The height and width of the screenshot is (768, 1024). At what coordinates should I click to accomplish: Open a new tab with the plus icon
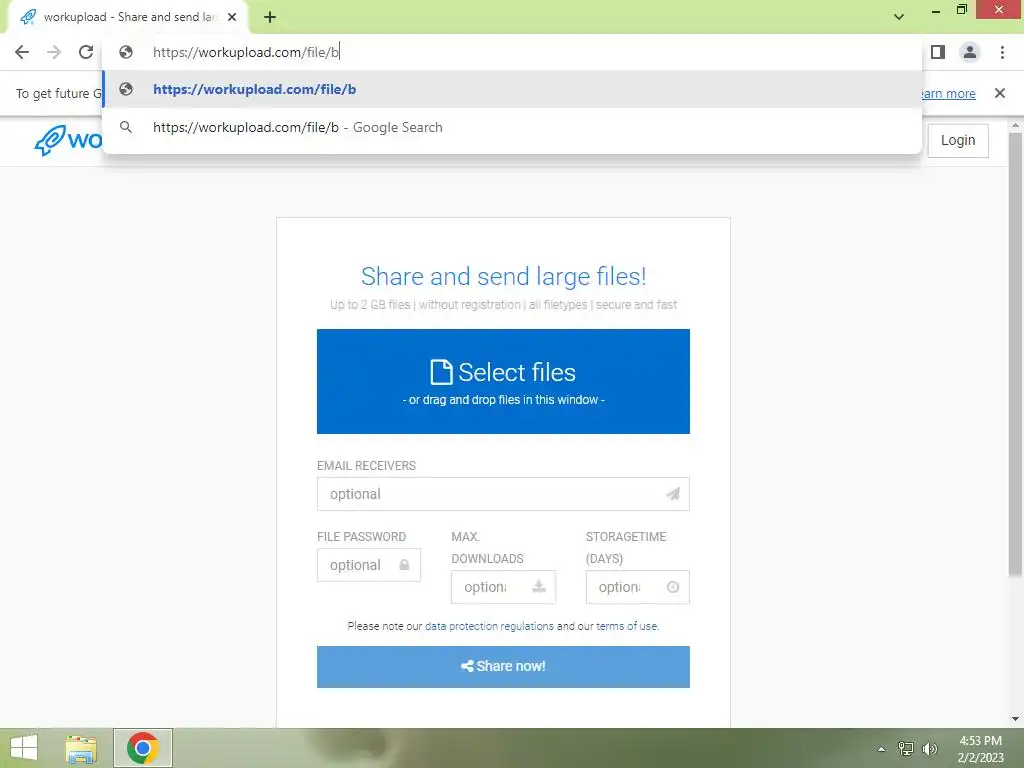[x=270, y=18]
